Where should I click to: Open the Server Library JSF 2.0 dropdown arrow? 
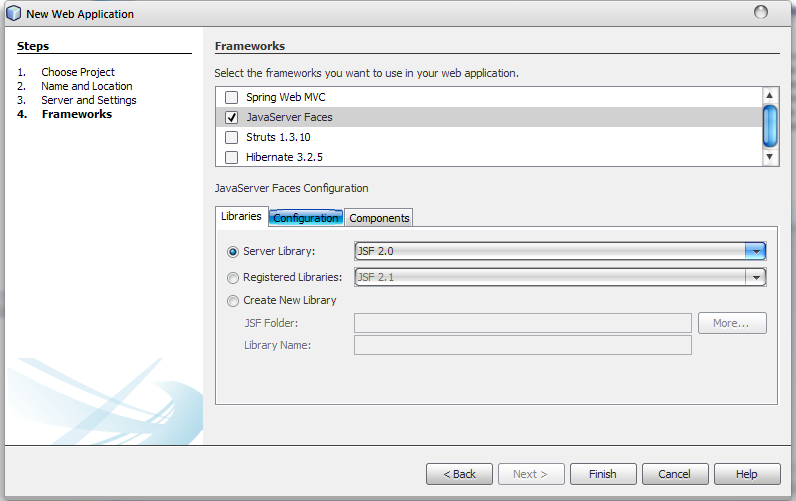coord(755,251)
